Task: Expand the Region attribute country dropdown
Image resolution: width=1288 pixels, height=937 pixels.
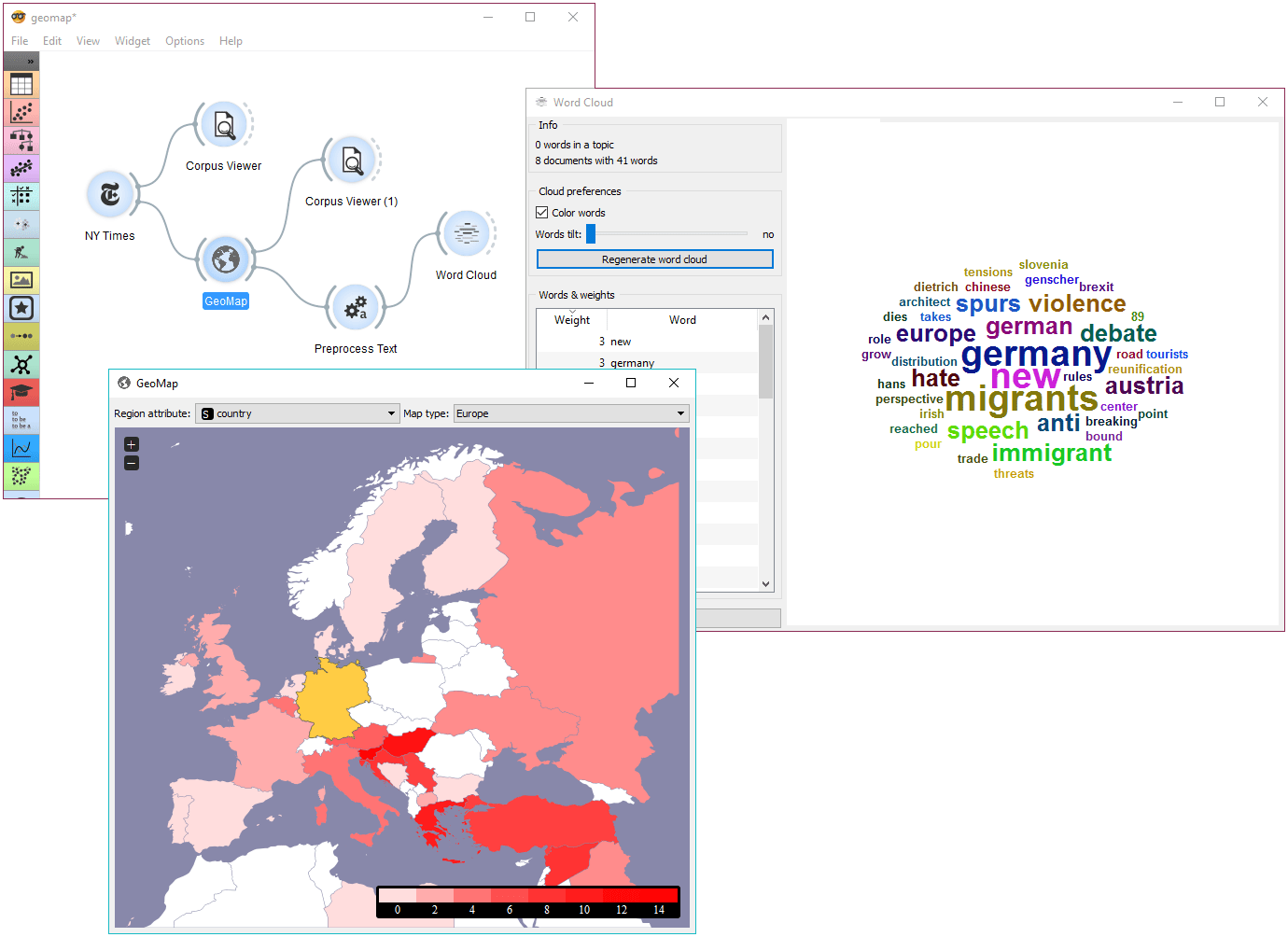Action: coord(298,413)
